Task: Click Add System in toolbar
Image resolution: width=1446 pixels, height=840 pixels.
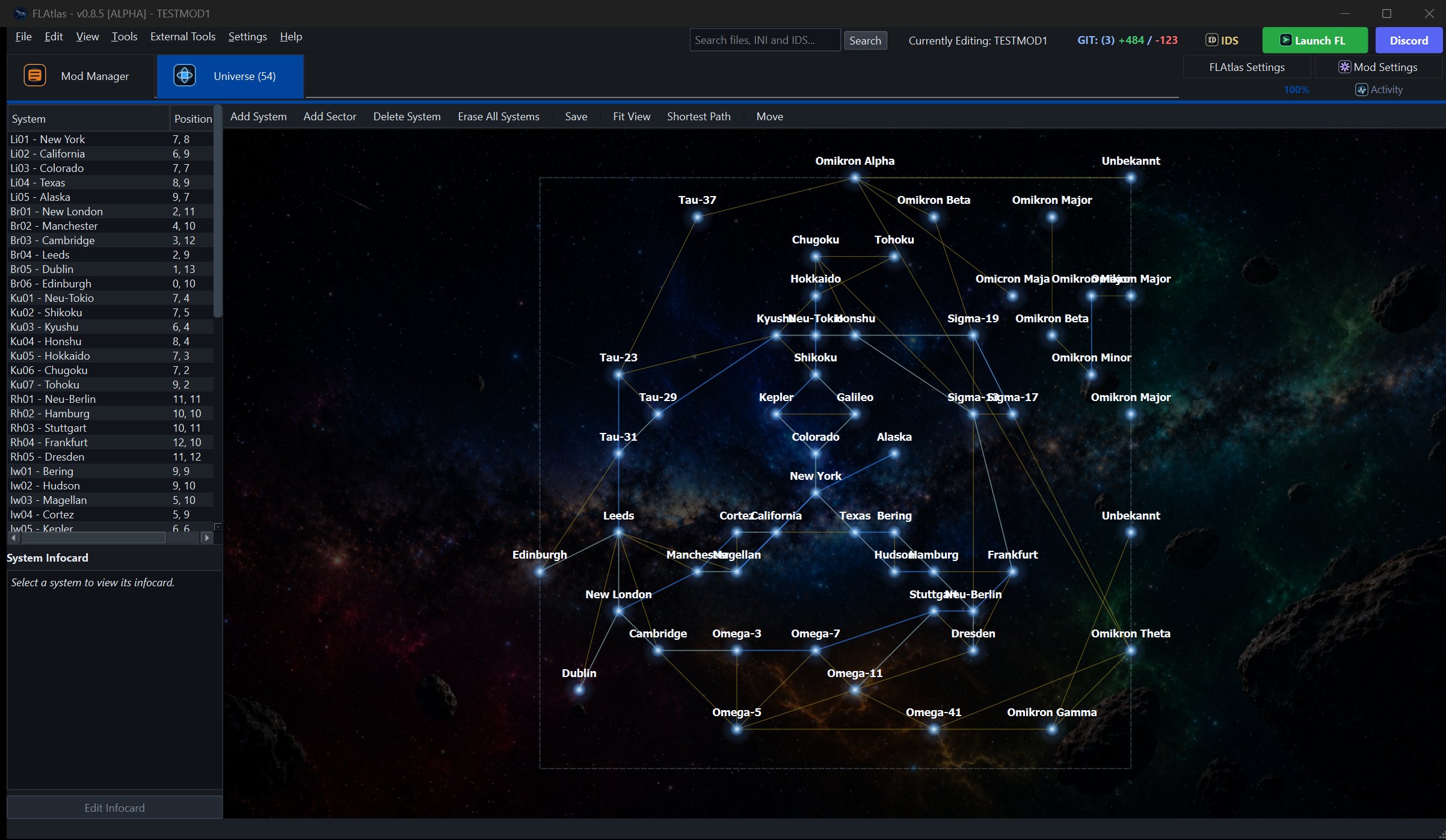Action: point(258,117)
